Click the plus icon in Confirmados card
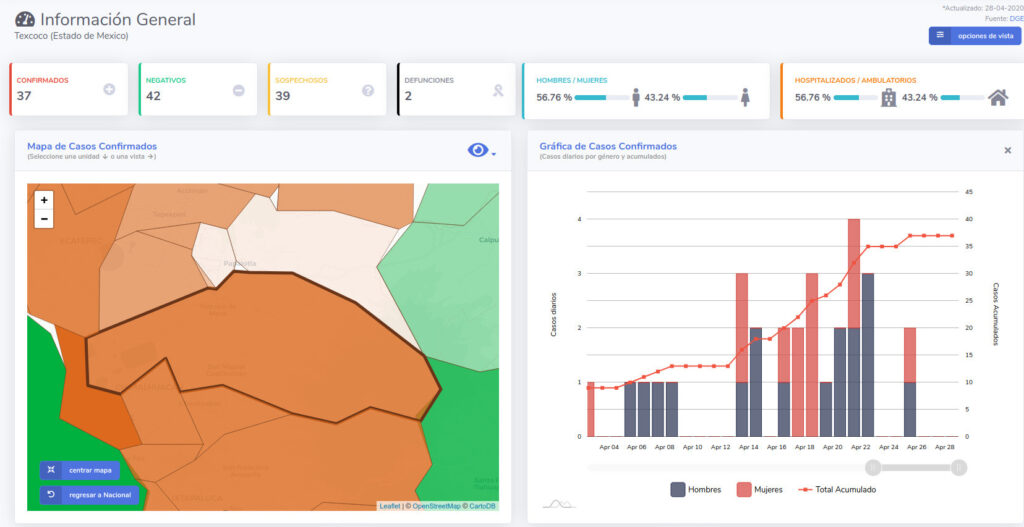The width and height of the screenshot is (1024, 527). (x=109, y=90)
